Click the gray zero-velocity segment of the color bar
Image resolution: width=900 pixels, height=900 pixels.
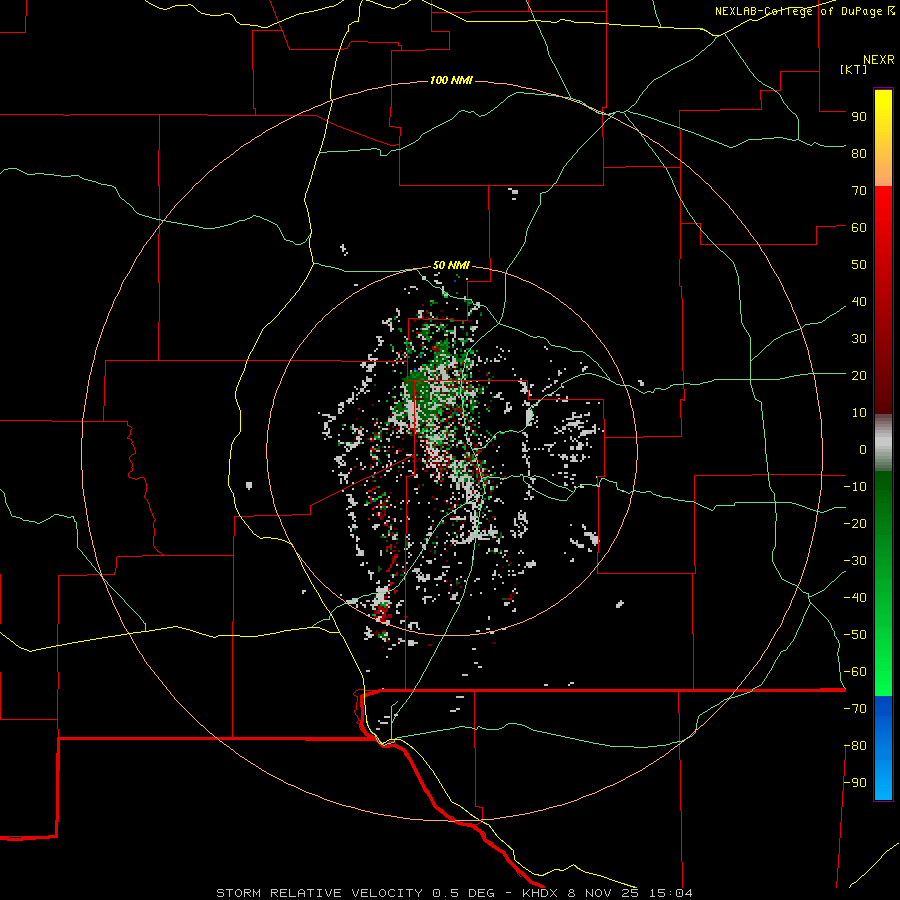(883, 443)
